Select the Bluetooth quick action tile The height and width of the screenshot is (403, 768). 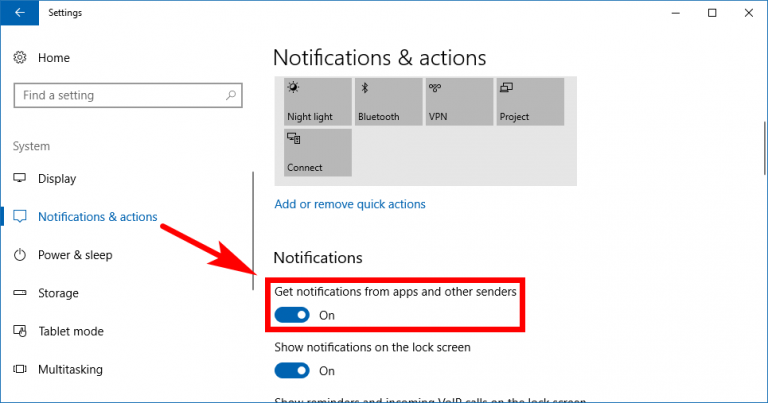pyautogui.click(x=388, y=102)
